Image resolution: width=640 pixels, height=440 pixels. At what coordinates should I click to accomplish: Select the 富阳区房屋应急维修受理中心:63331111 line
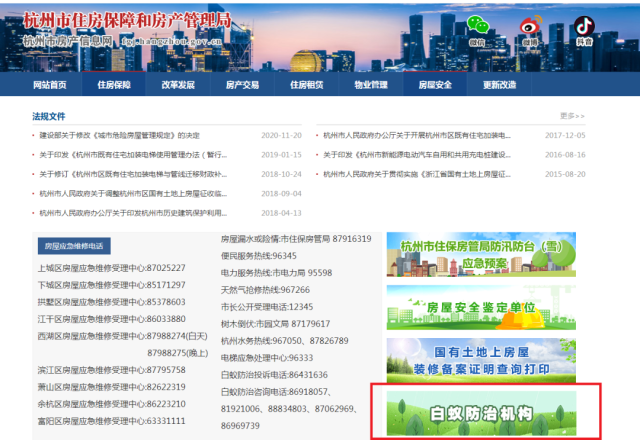click(x=111, y=421)
